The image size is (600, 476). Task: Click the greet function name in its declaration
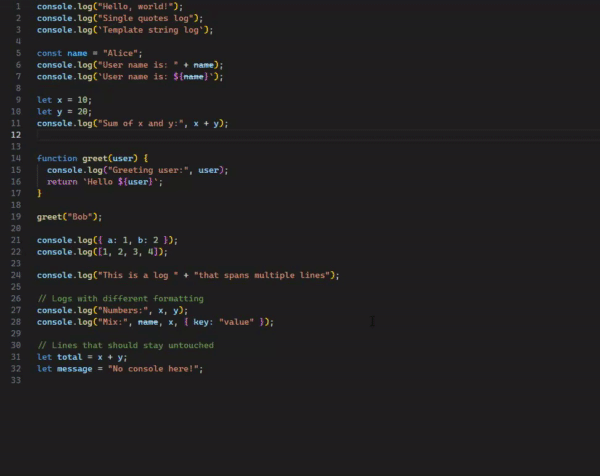tap(95, 158)
